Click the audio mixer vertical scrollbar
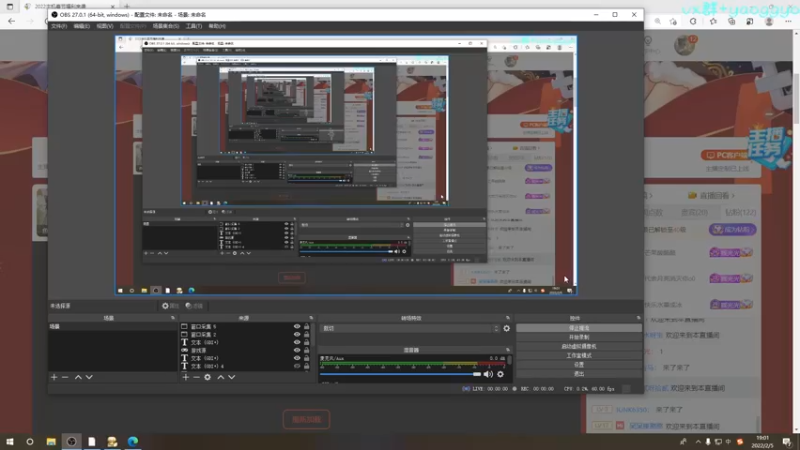This screenshot has height=450, width=800. (509, 360)
